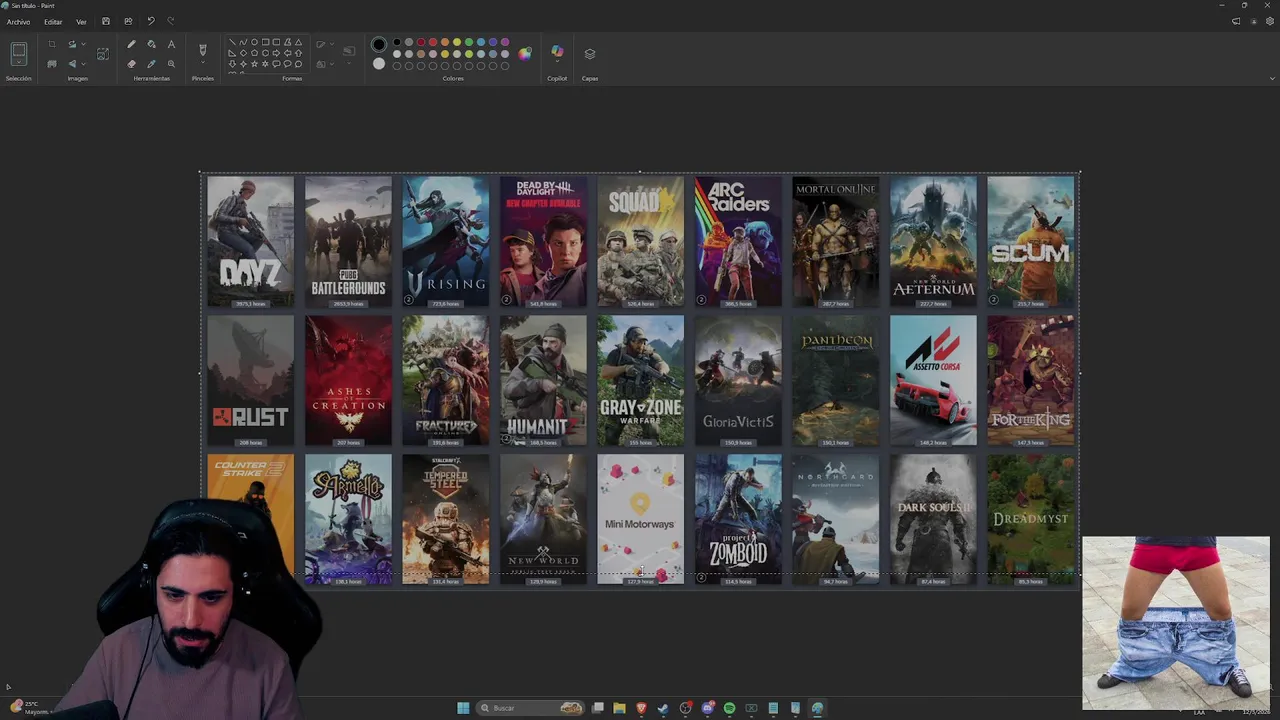
Task: Select the Eraser tool
Action: [x=131, y=64]
